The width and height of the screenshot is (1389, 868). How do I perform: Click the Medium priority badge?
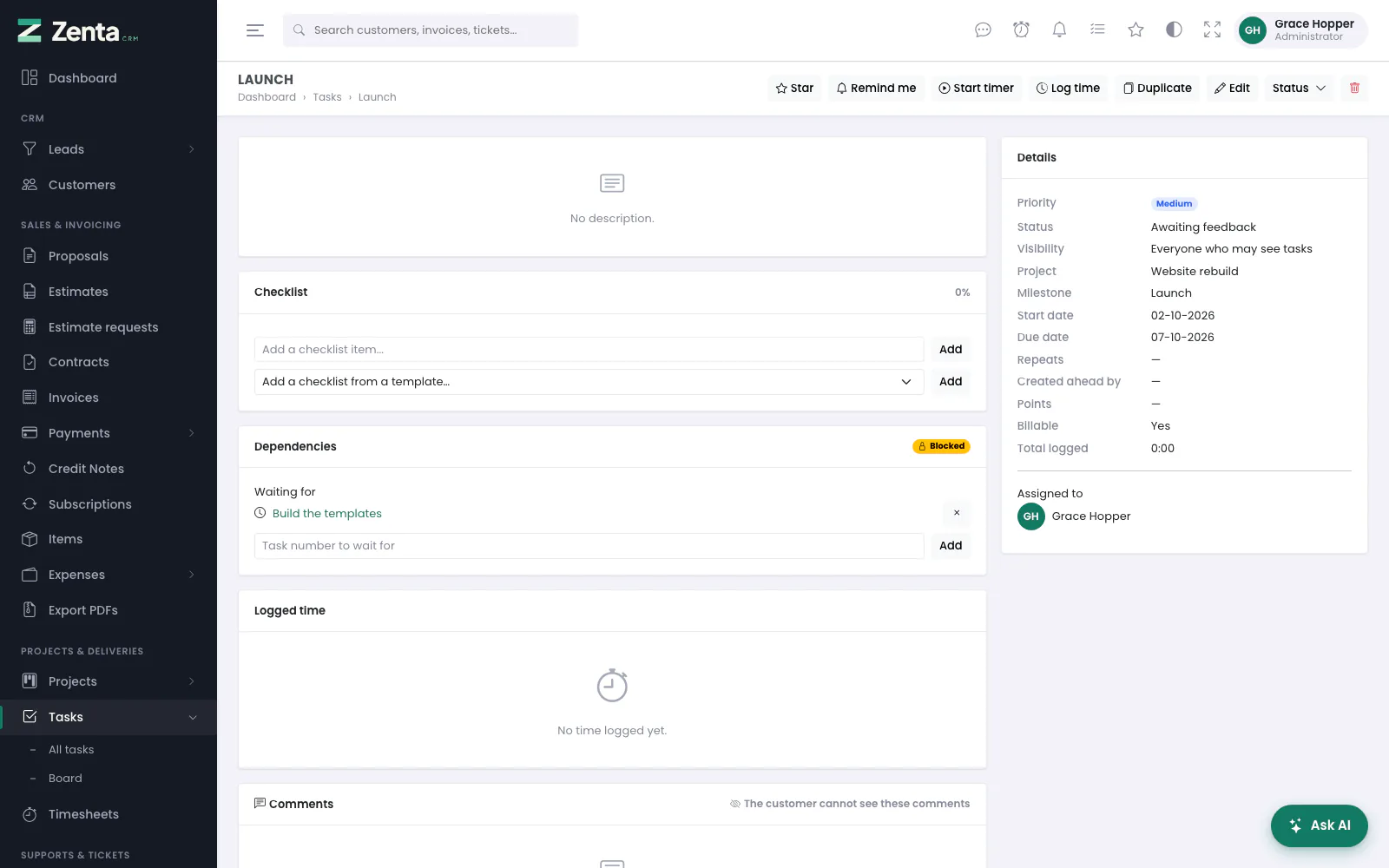(1174, 204)
